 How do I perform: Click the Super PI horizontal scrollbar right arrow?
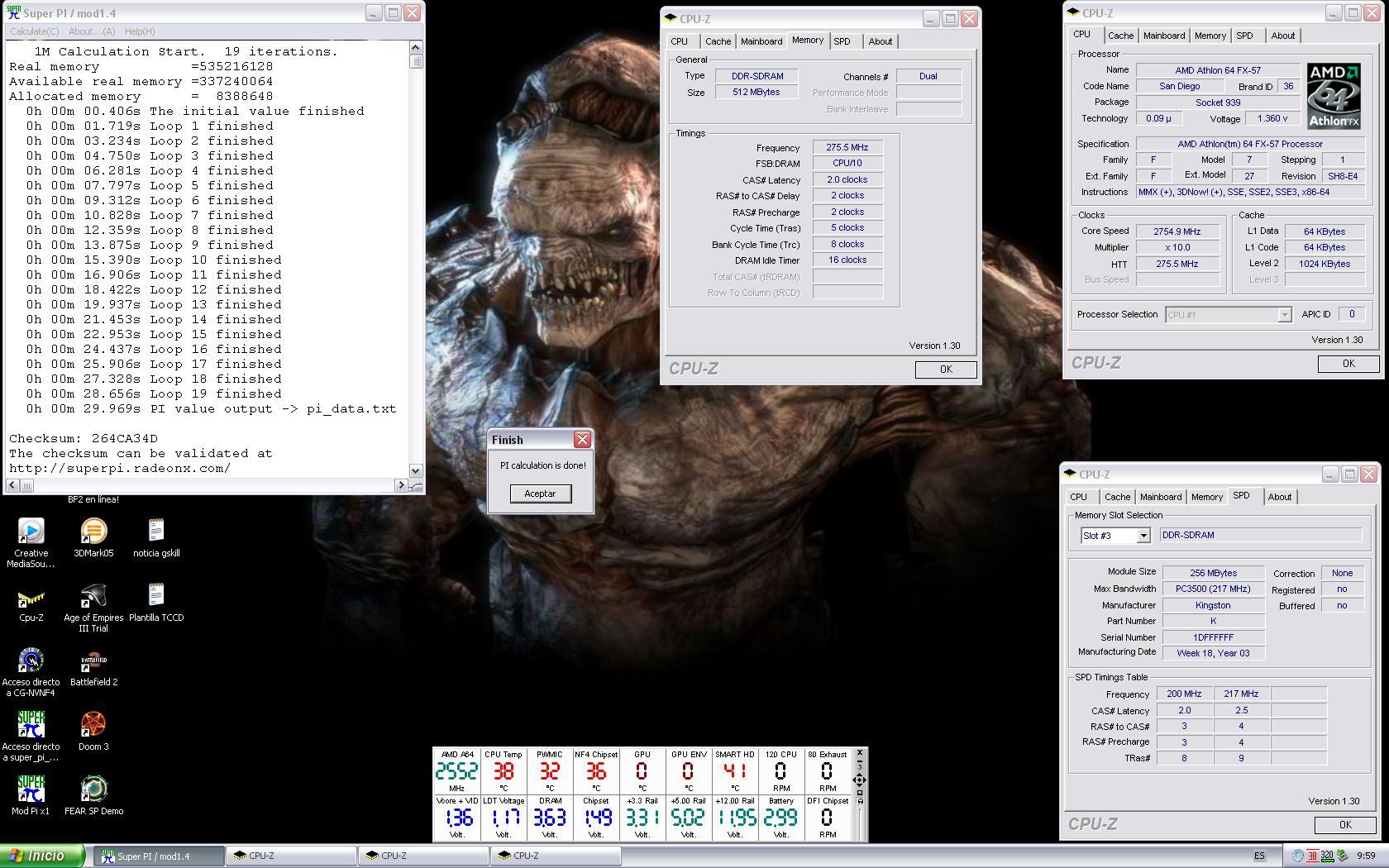(401, 485)
